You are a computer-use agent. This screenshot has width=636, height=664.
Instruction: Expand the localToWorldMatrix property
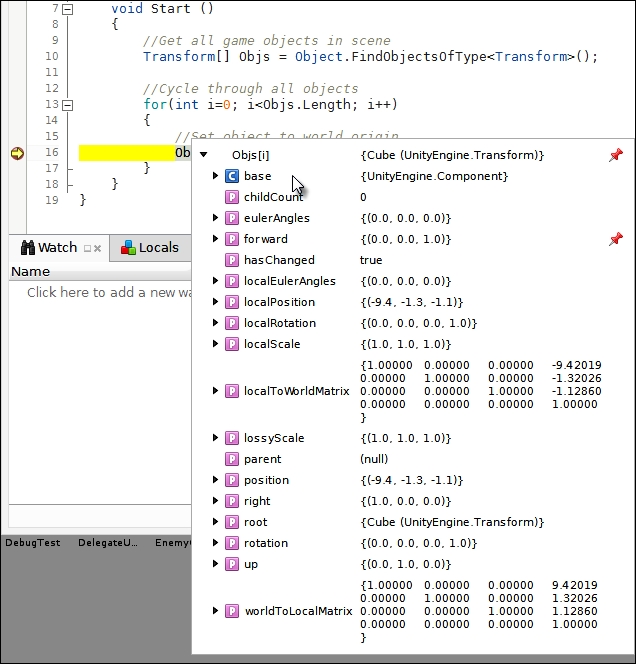pyautogui.click(x=215, y=390)
